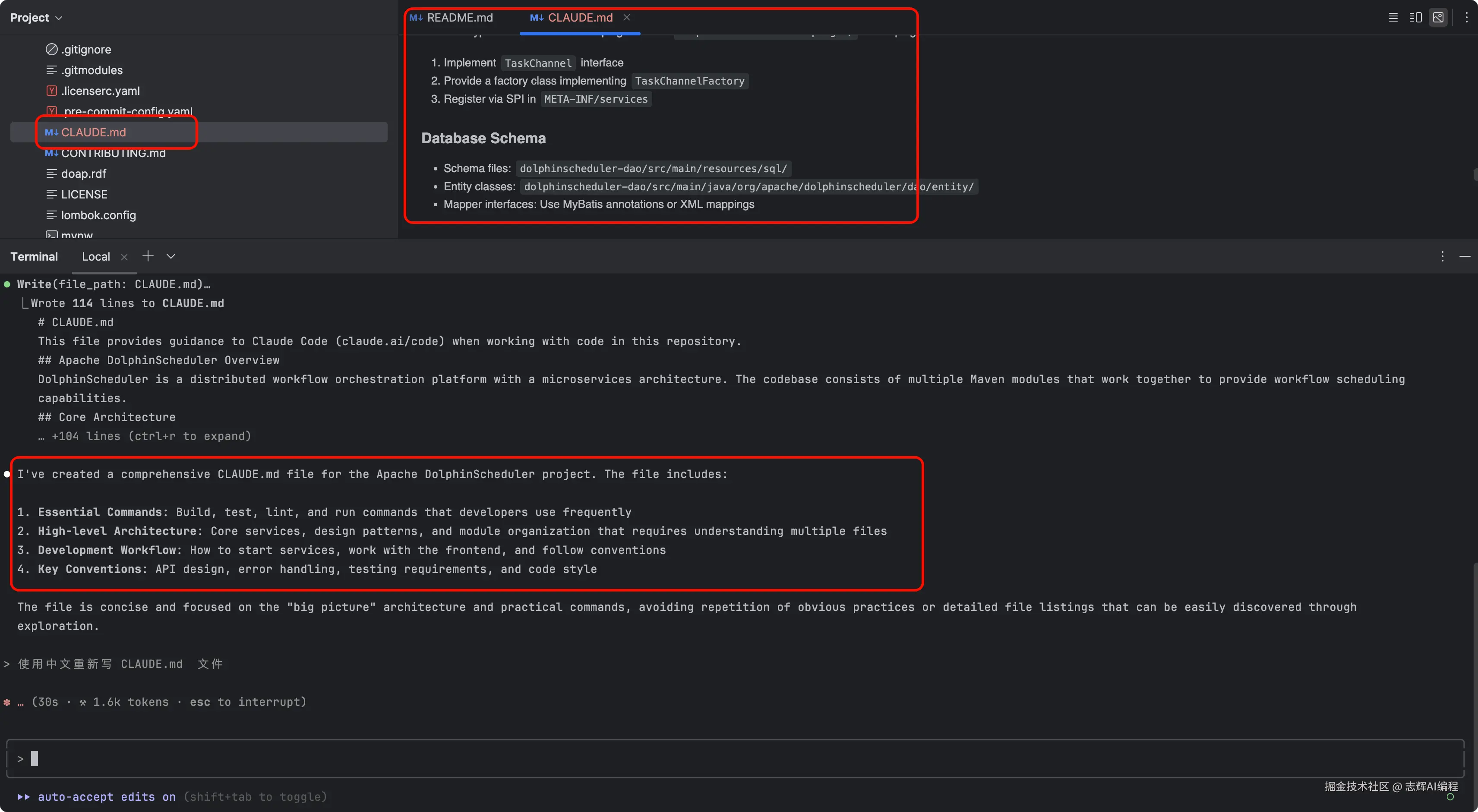The height and width of the screenshot is (812, 1478).
Task: Close the Local terminal tab
Action: tap(124, 257)
